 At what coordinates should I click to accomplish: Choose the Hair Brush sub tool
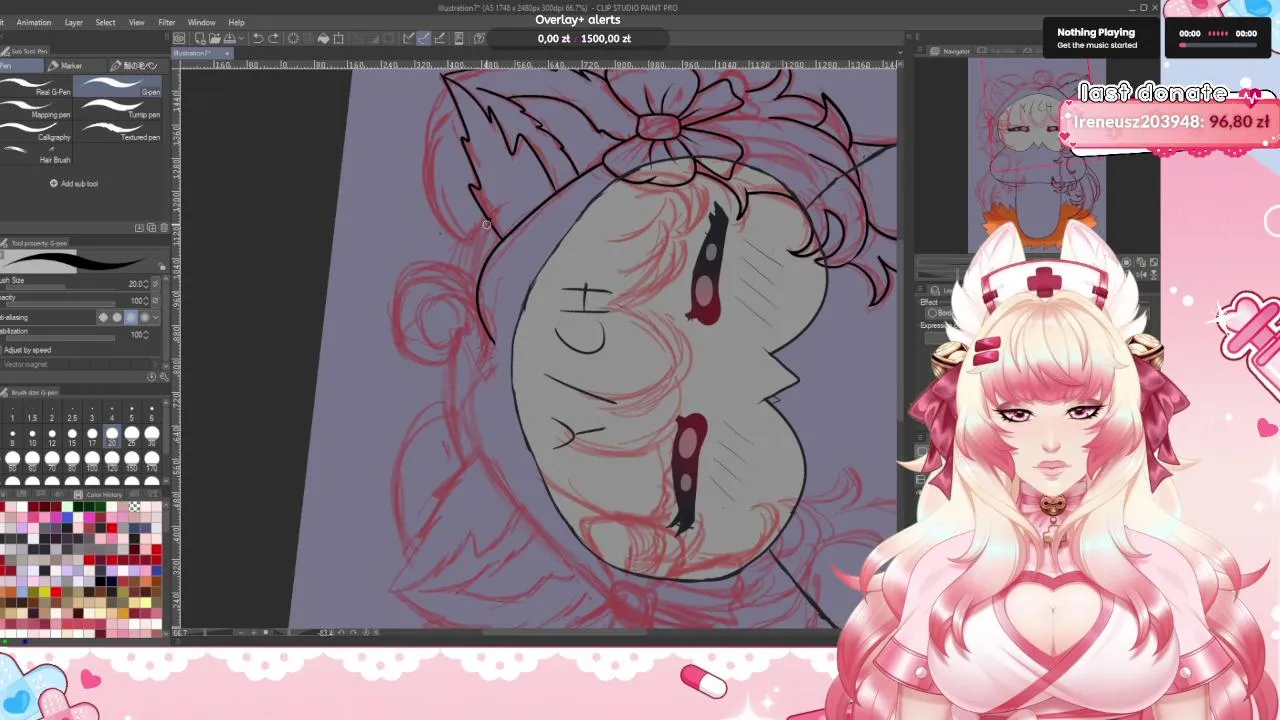tap(38, 154)
